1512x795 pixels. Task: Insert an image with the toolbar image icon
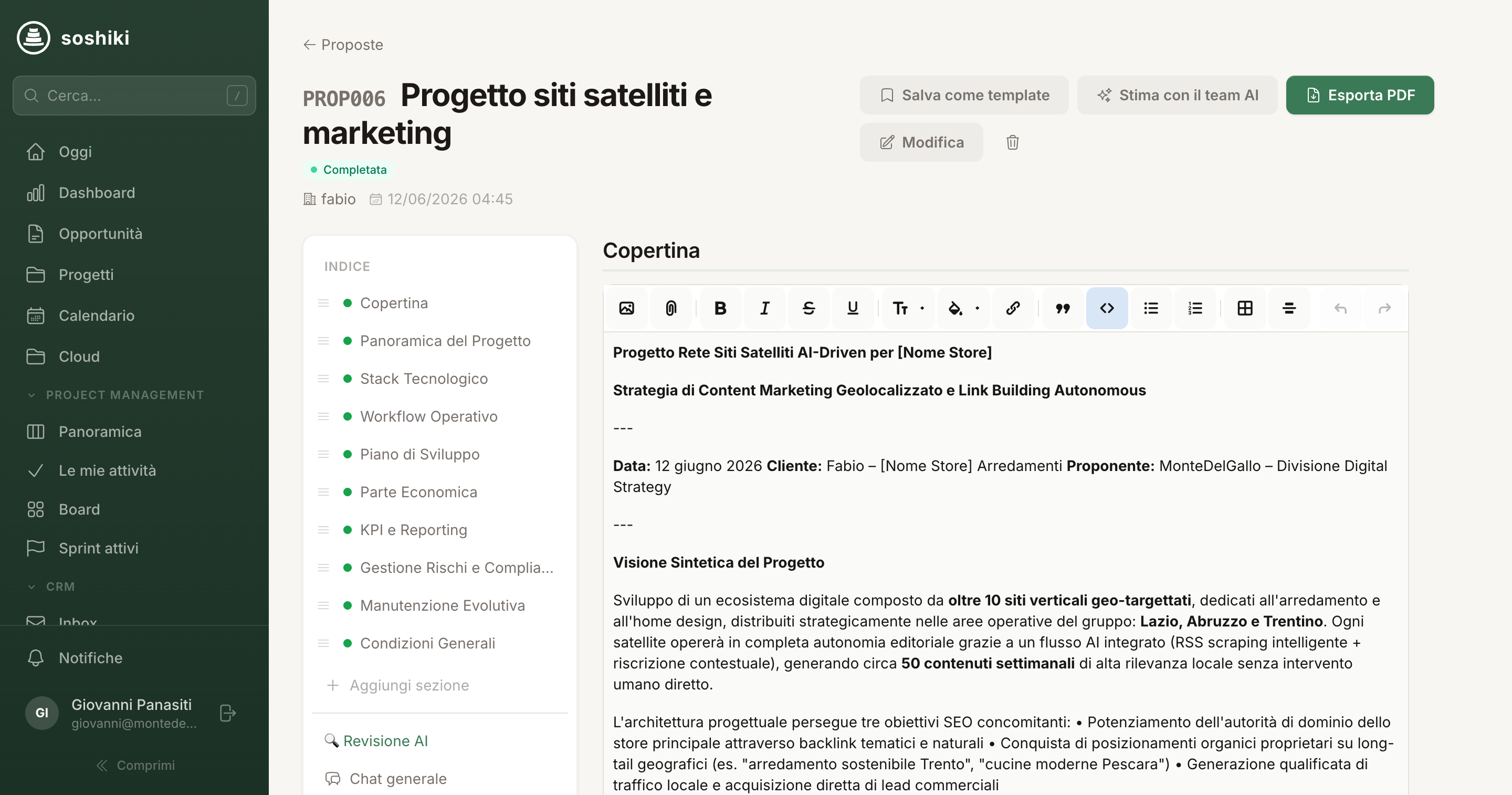[x=626, y=308]
